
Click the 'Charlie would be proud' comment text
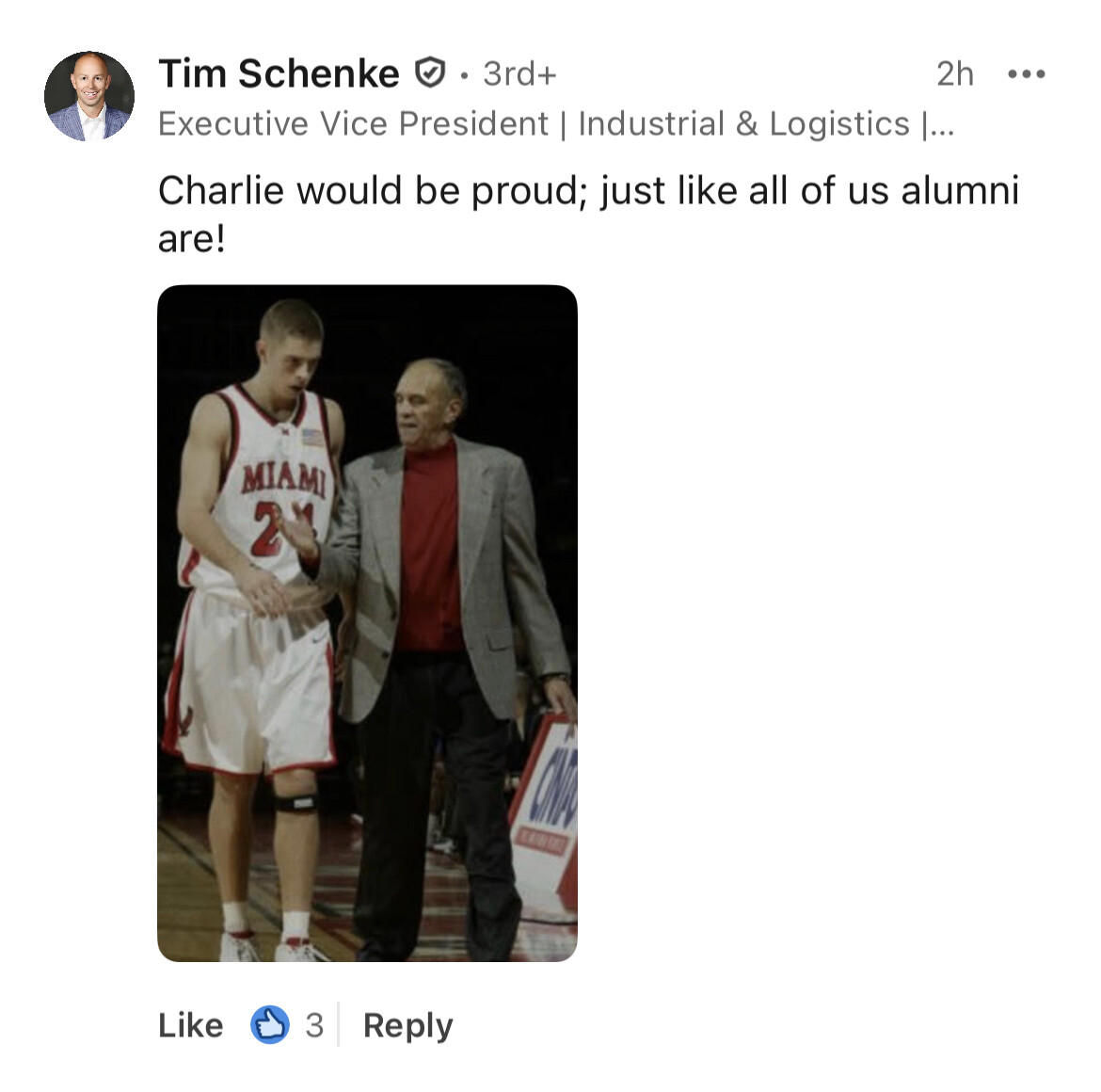pyautogui.click(x=588, y=191)
